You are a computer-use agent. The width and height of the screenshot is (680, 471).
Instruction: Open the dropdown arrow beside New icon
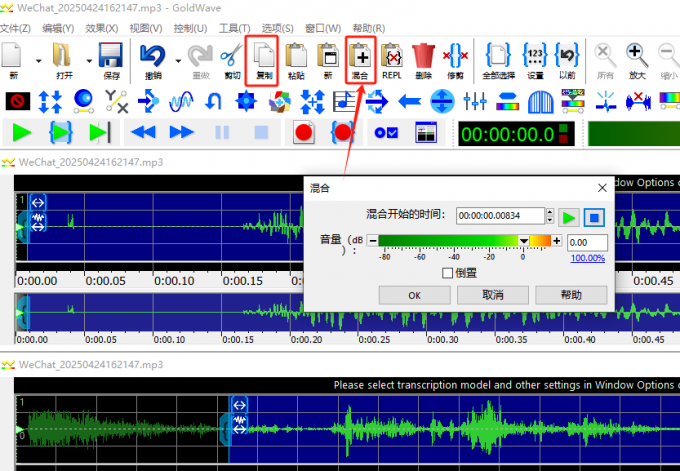point(39,61)
